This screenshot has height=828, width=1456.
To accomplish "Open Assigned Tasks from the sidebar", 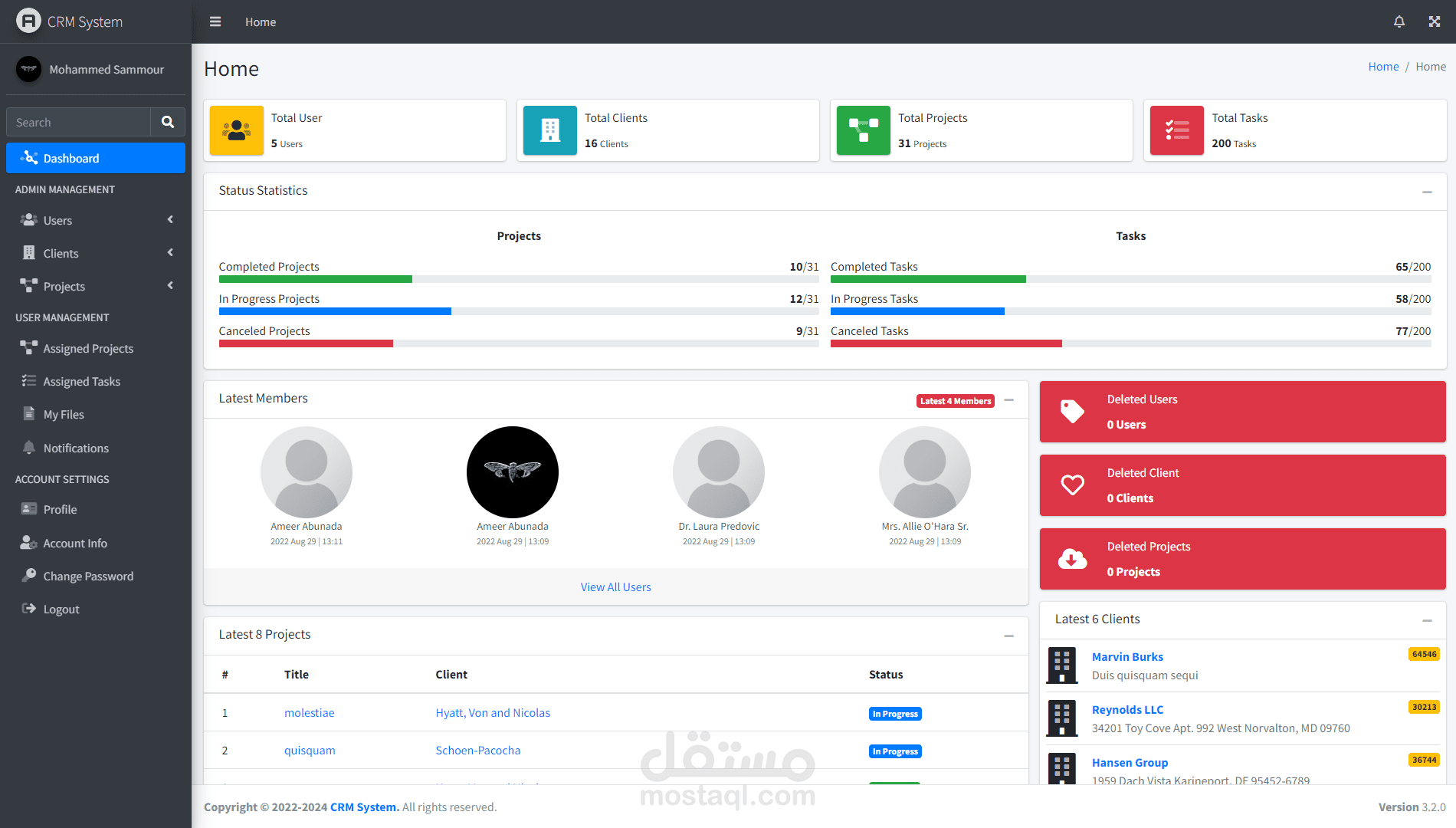I will click(81, 381).
